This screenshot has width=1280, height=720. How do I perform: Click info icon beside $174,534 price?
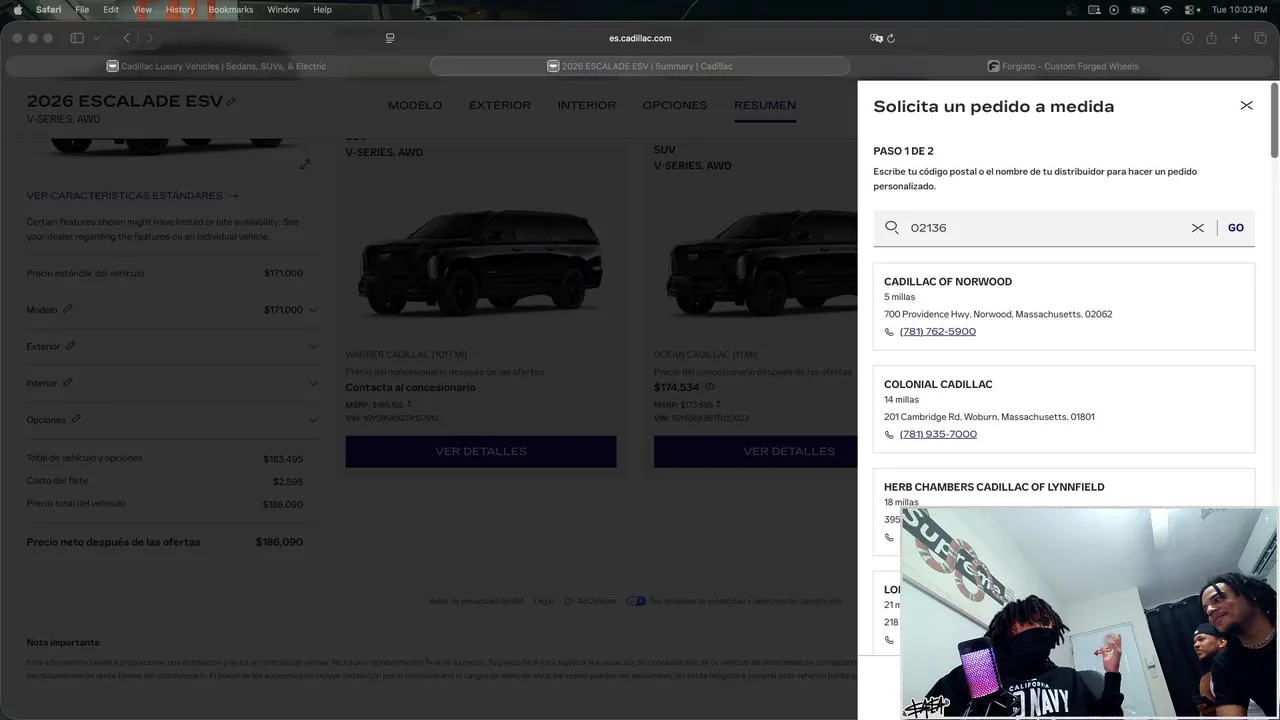710,387
